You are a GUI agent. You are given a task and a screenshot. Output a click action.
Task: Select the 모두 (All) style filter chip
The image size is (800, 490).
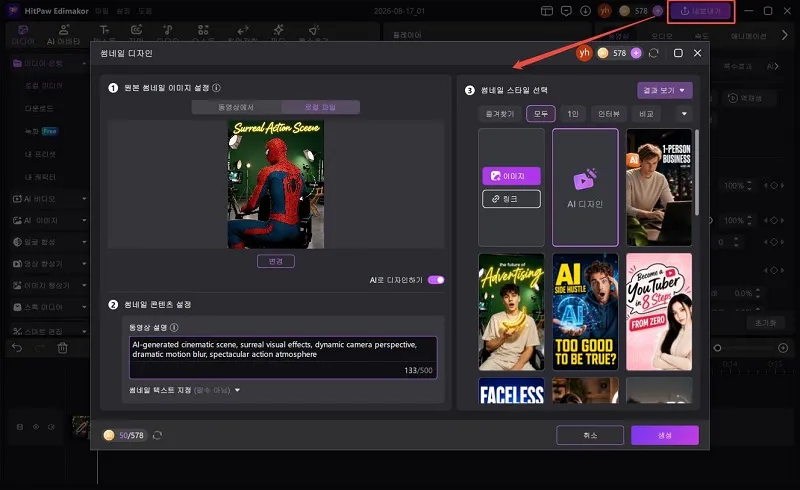[541, 113]
